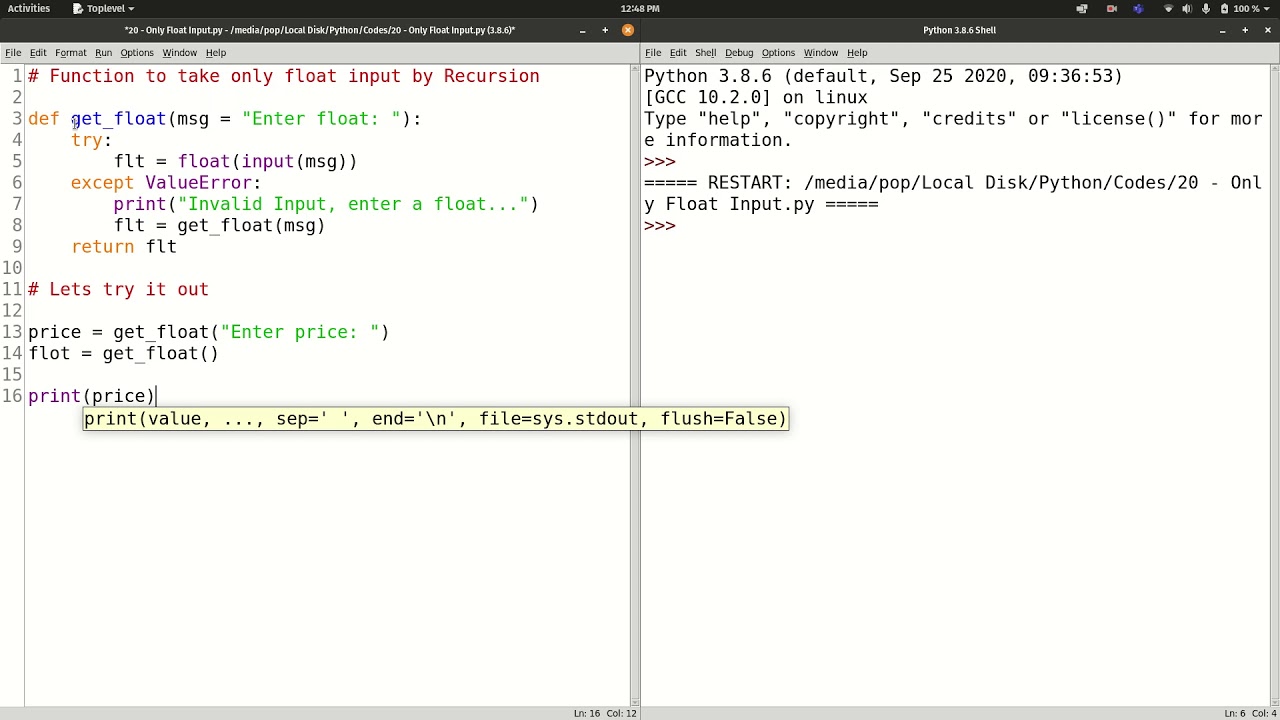This screenshot has height=720, width=1280.
Task: Open the editor's Window menu
Action: (x=180, y=52)
